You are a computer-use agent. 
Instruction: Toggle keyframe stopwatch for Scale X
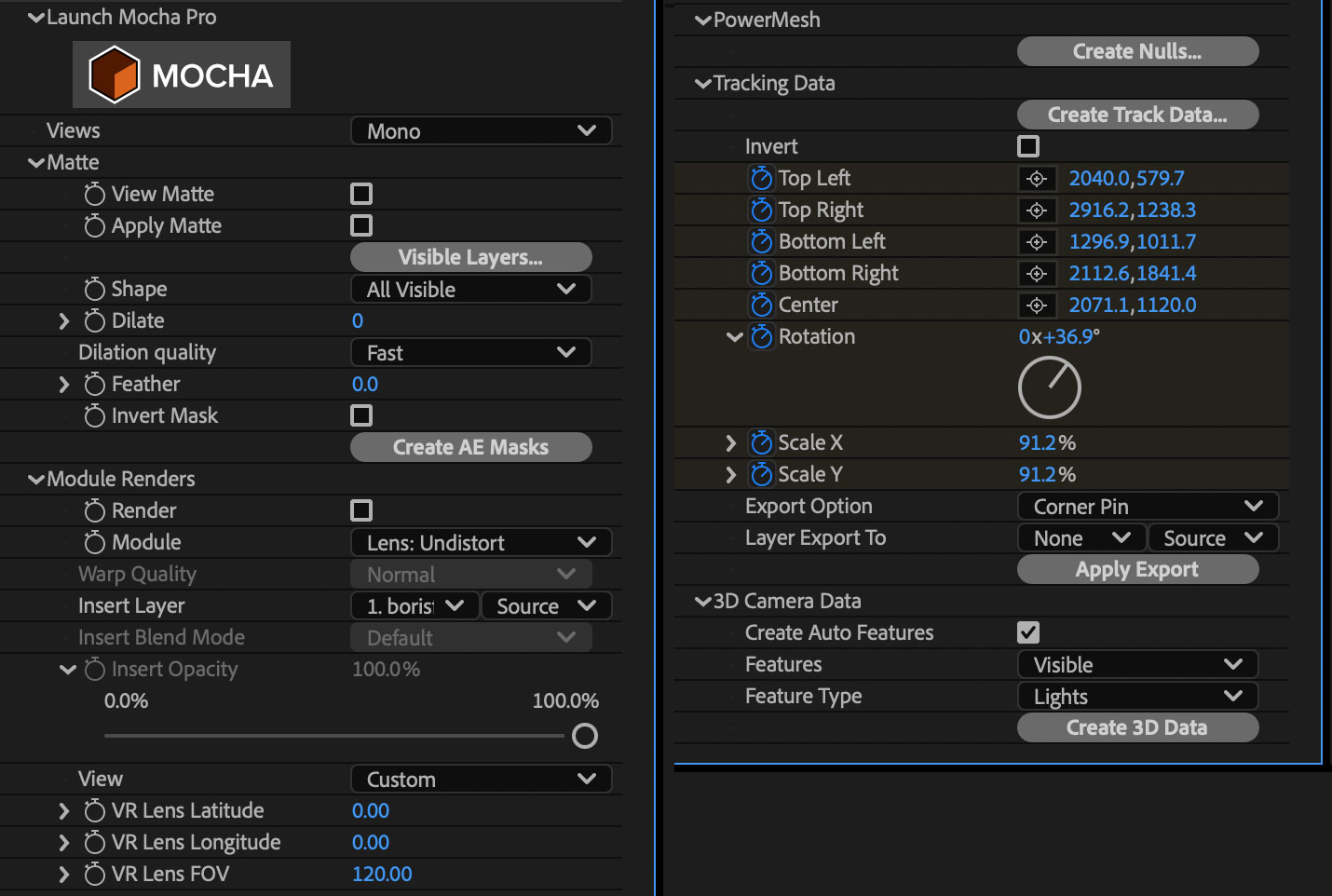761,442
